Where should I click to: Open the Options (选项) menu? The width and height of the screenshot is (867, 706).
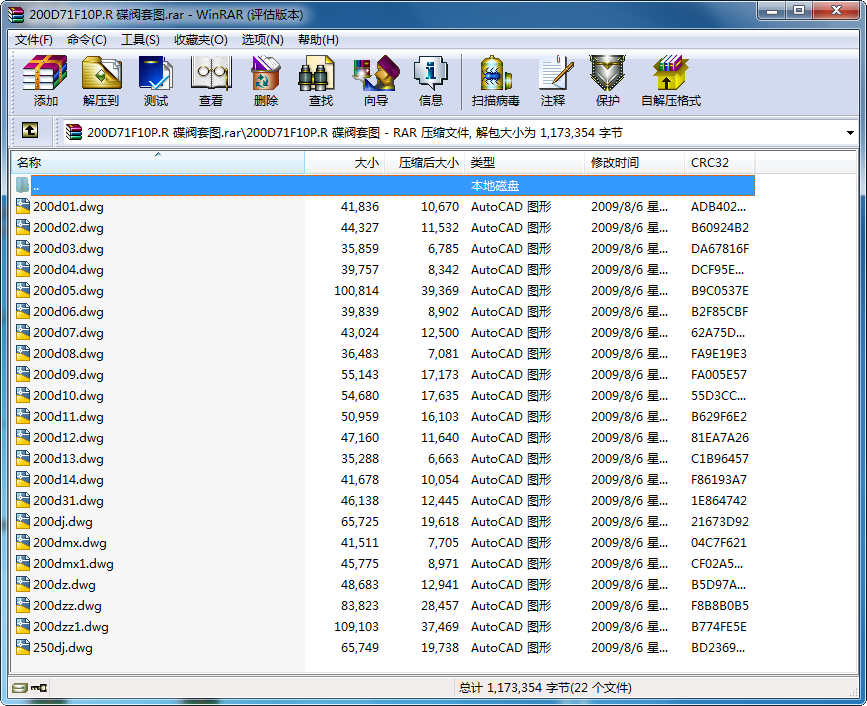(263, 40)
